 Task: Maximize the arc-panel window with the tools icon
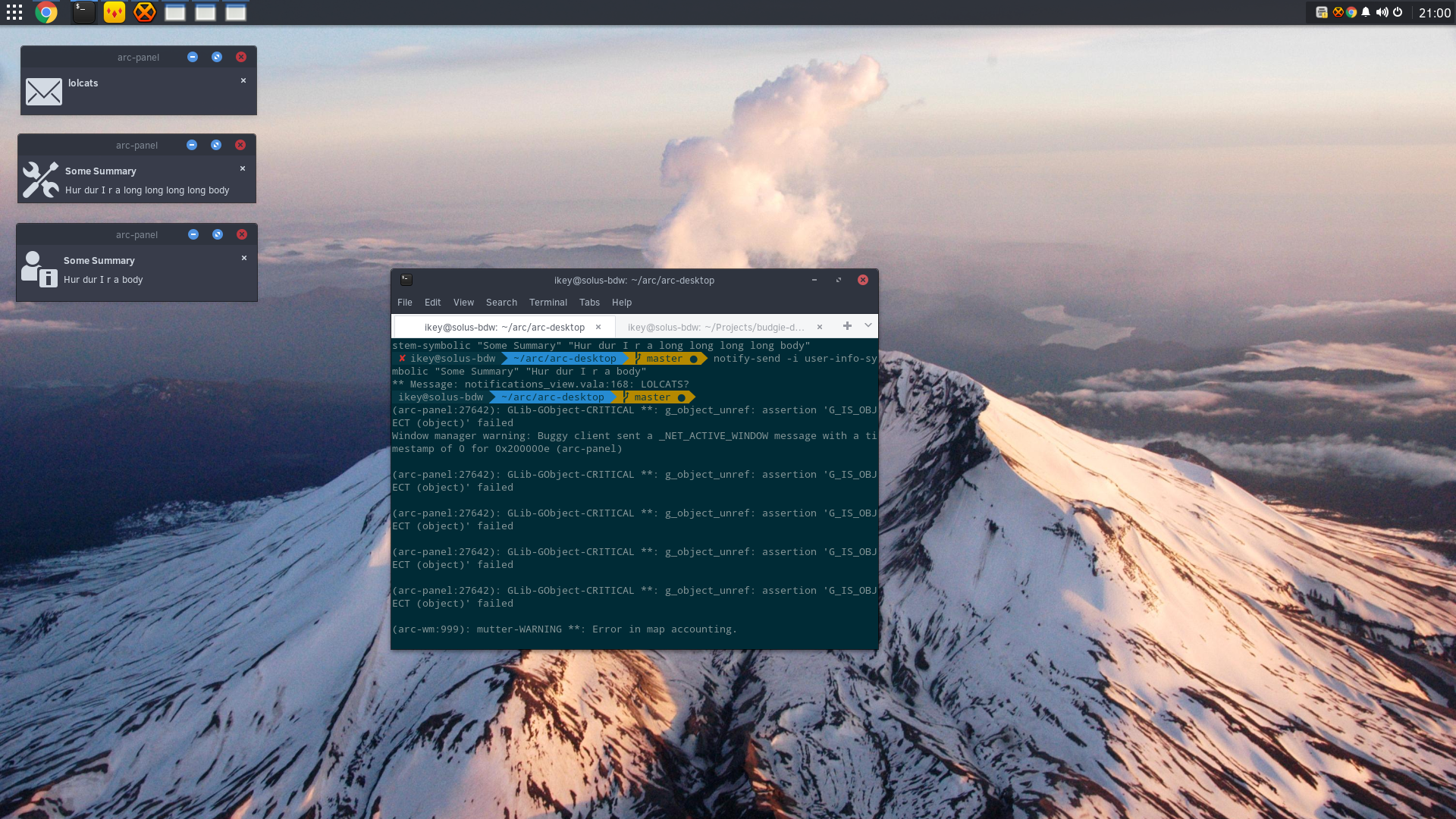[x=216, y=145]
